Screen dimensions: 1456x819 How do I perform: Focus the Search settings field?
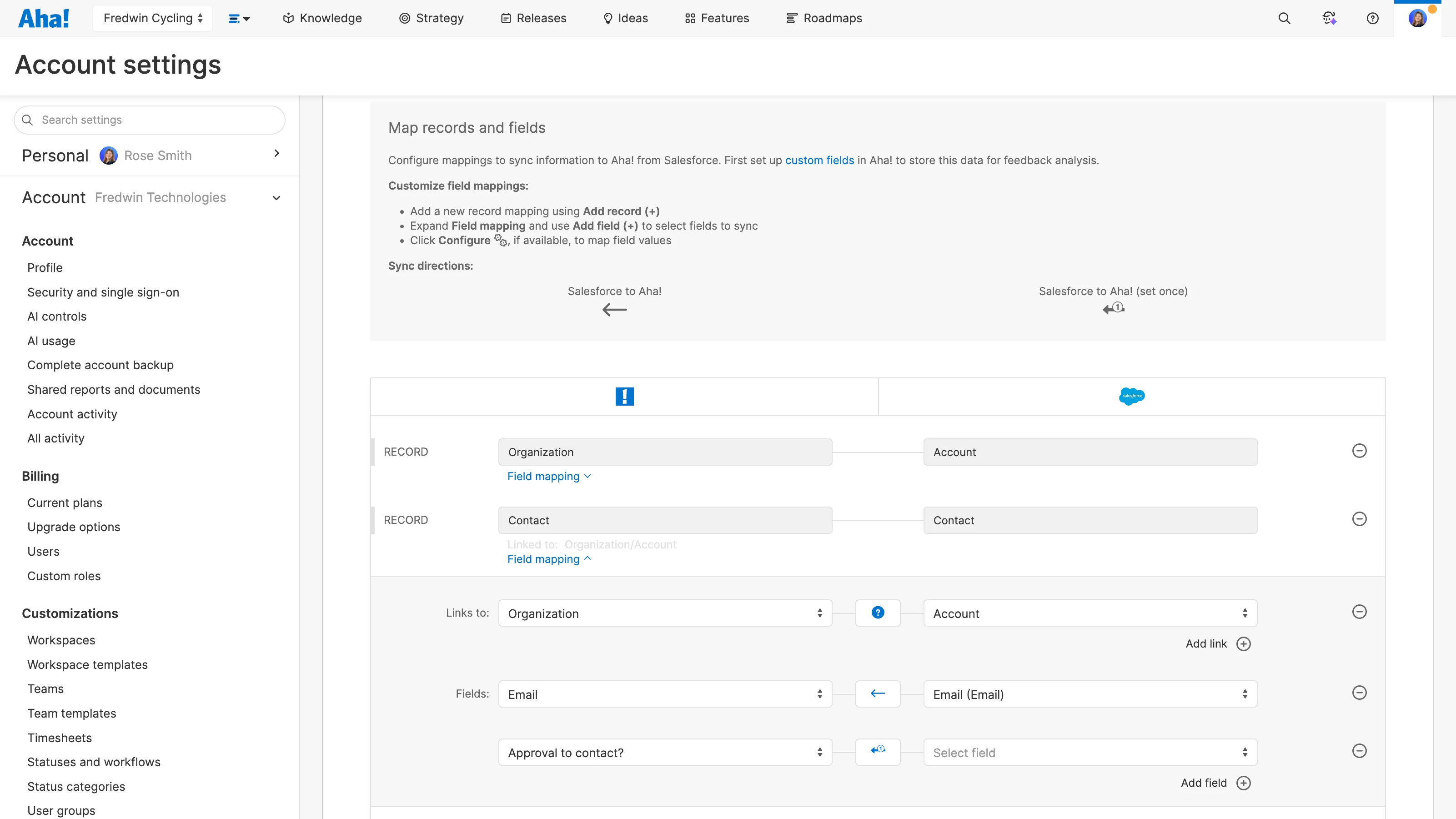pyautogui.click(x=149, y=120)
